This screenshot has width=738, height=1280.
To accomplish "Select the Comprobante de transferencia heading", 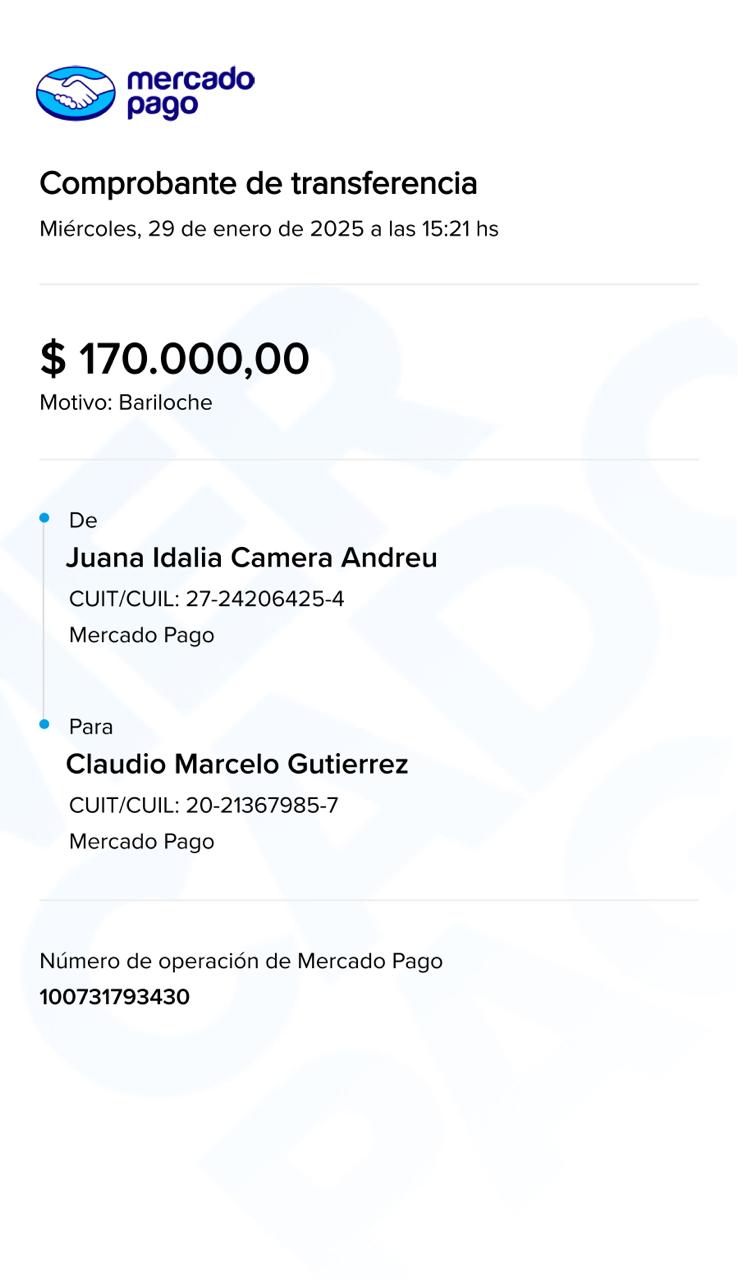I will tap(258, 184).
